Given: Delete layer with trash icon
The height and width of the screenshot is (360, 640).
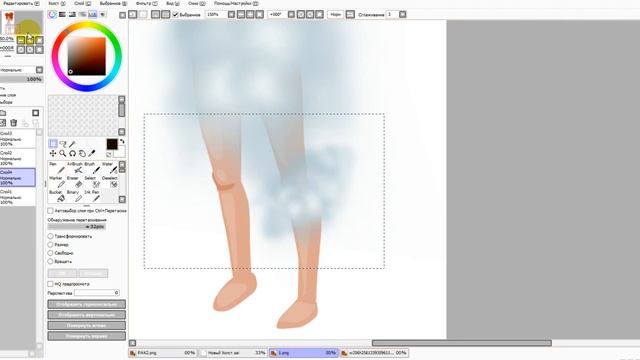Looking at the screenshot, I should click(13, 123).
